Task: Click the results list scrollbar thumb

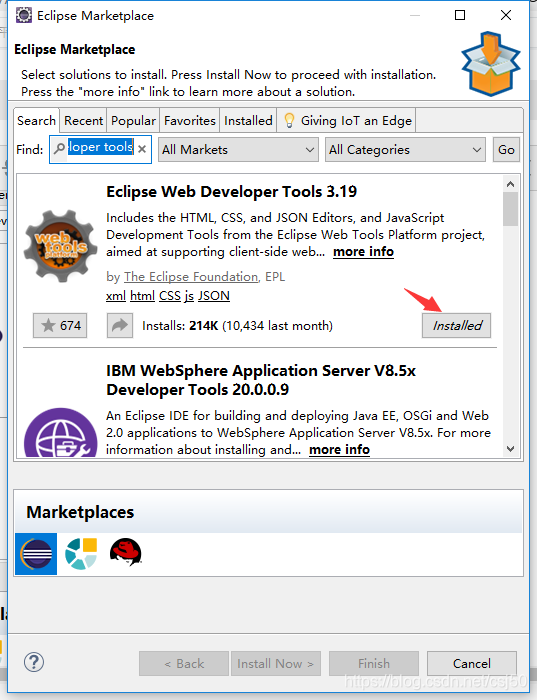Action: pos(511,209)
